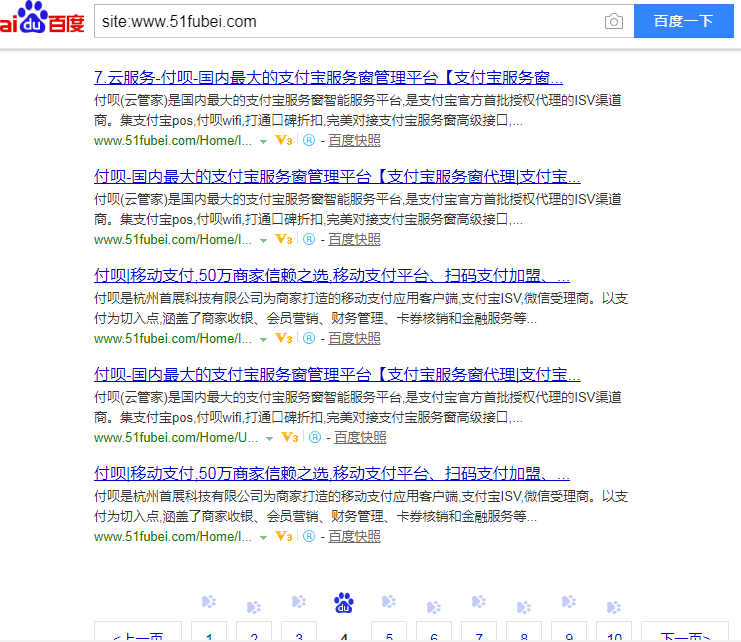
Task: Click V3 badge beside the Home/U... URL
Action: 290,437
